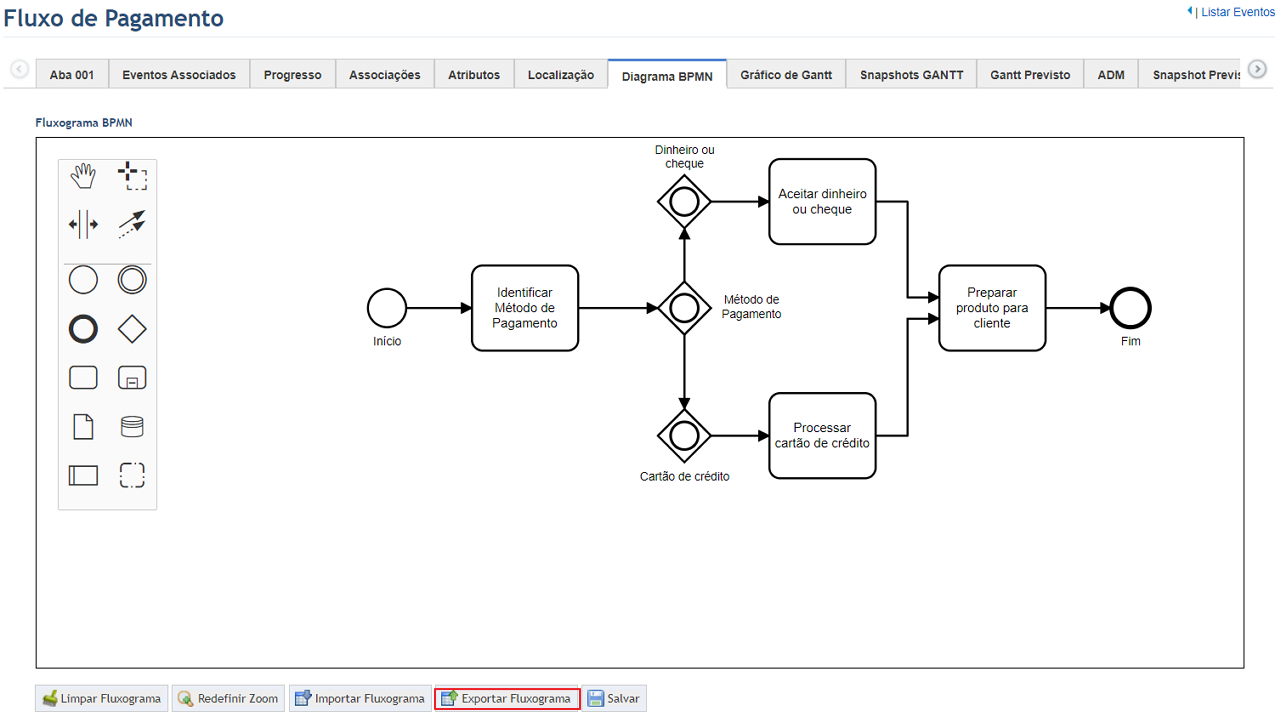Open the Eventos Associados tab
Image resolution: width=1275 pixels, height=717 pixels.
point(179,75)
